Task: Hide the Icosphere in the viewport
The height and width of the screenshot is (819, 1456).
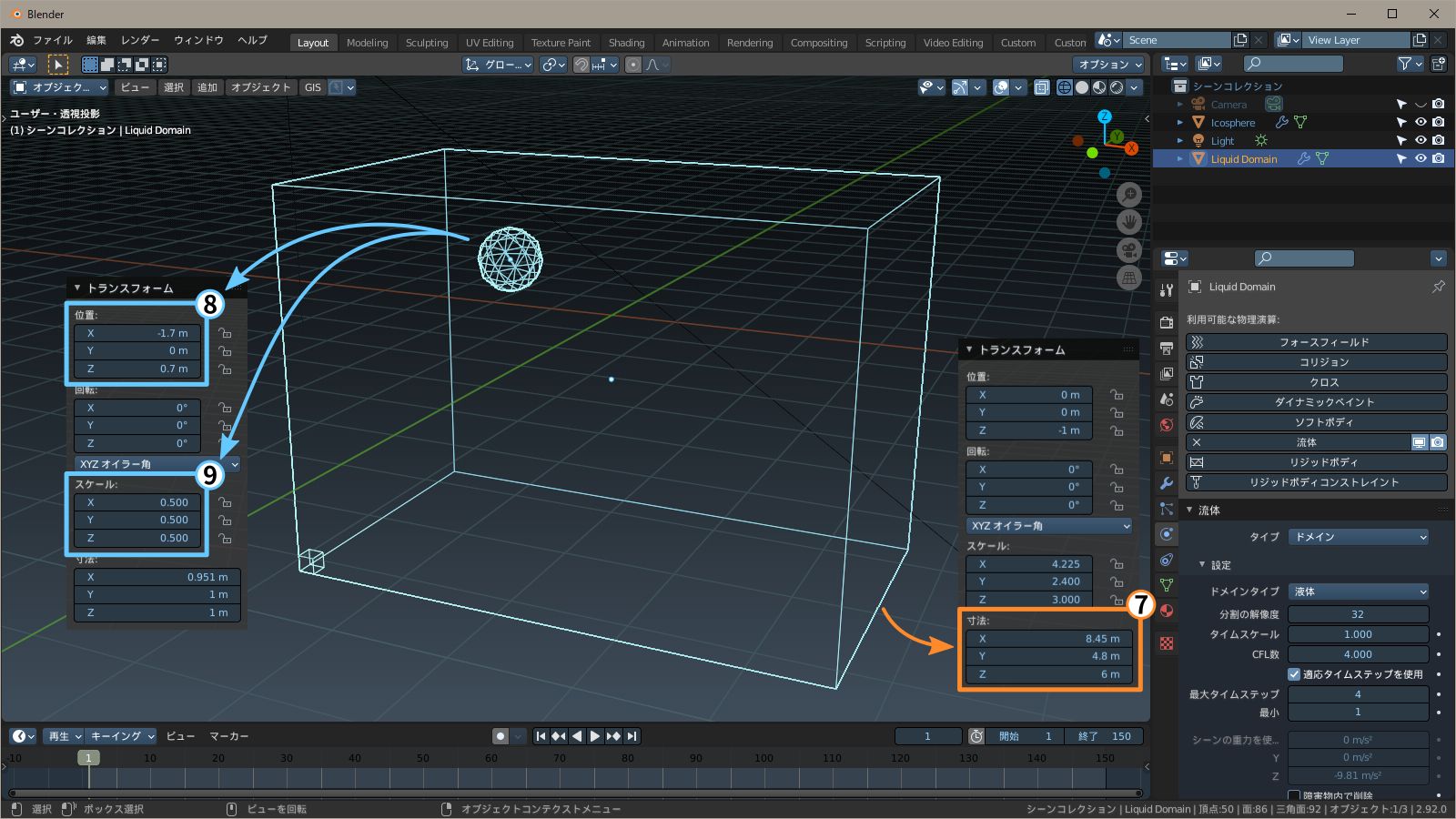Action: [x=1421, y=122]
